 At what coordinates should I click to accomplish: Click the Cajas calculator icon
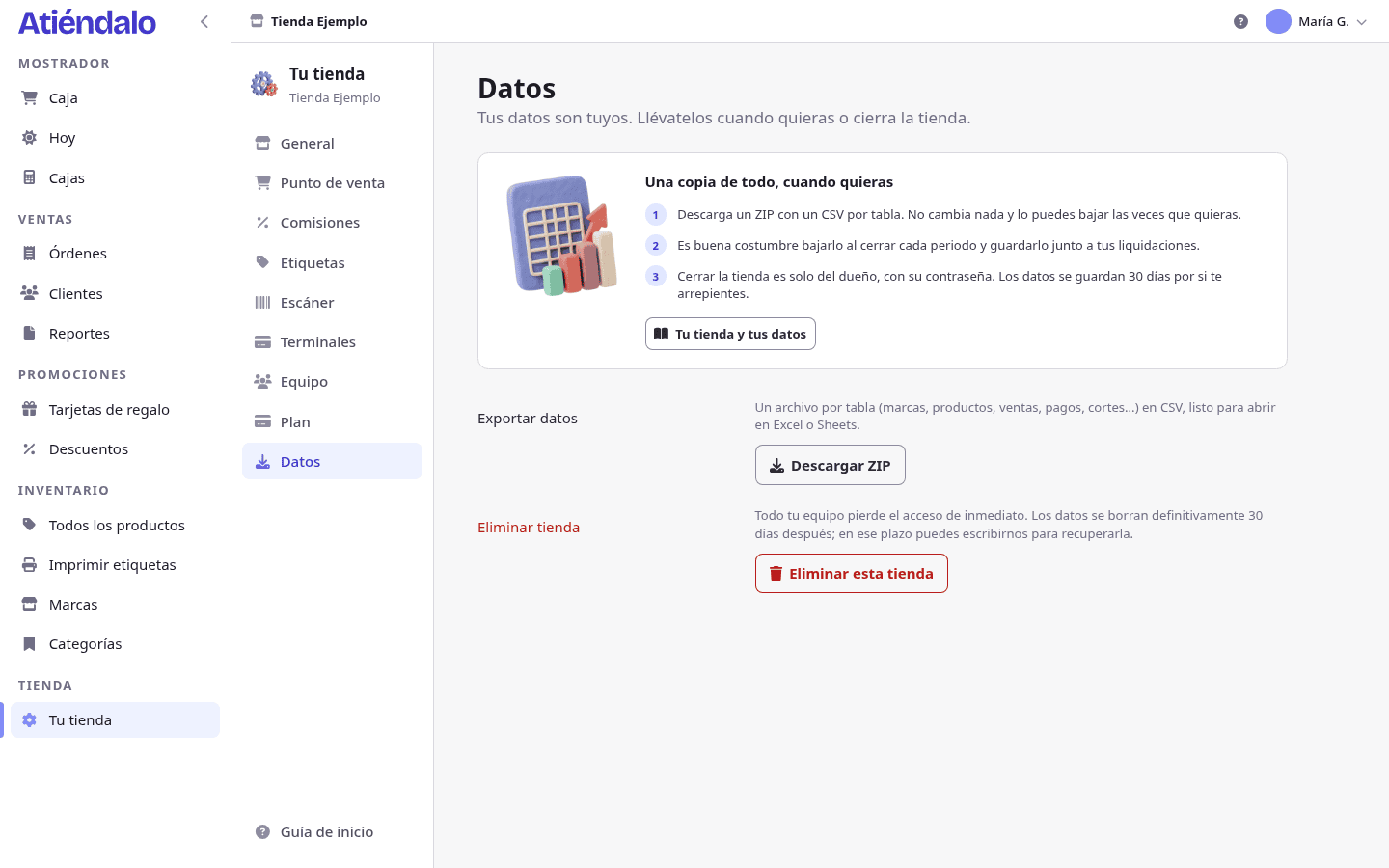click(30, 177)
